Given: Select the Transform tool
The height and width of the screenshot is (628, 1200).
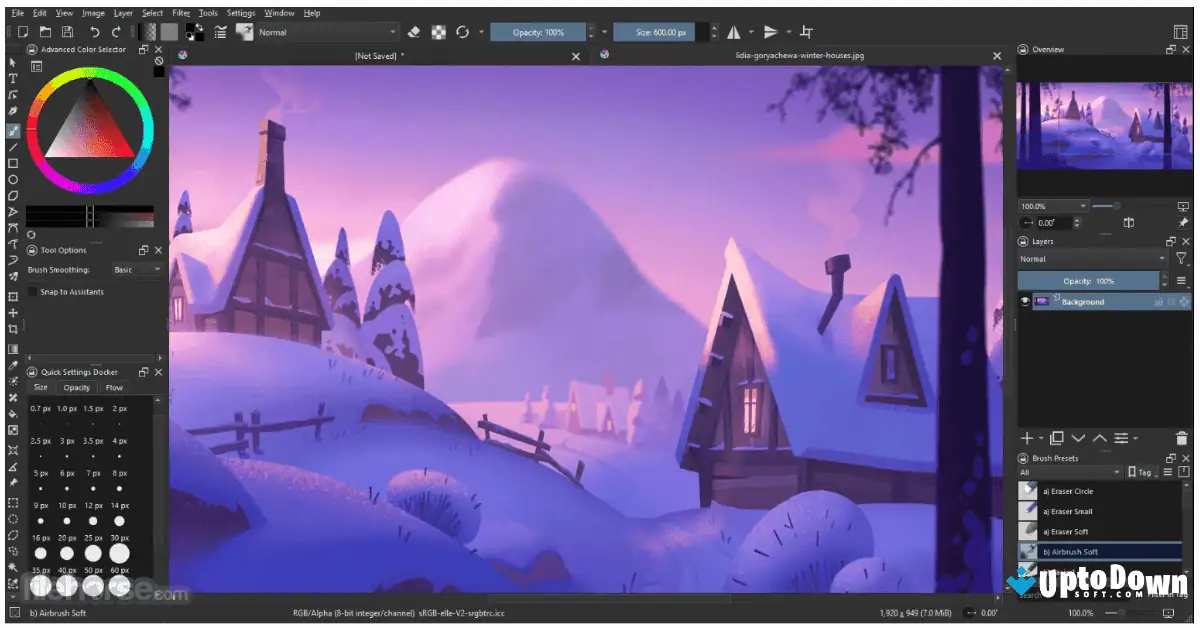Looking at the screenshot, I should tap(13, 297).
